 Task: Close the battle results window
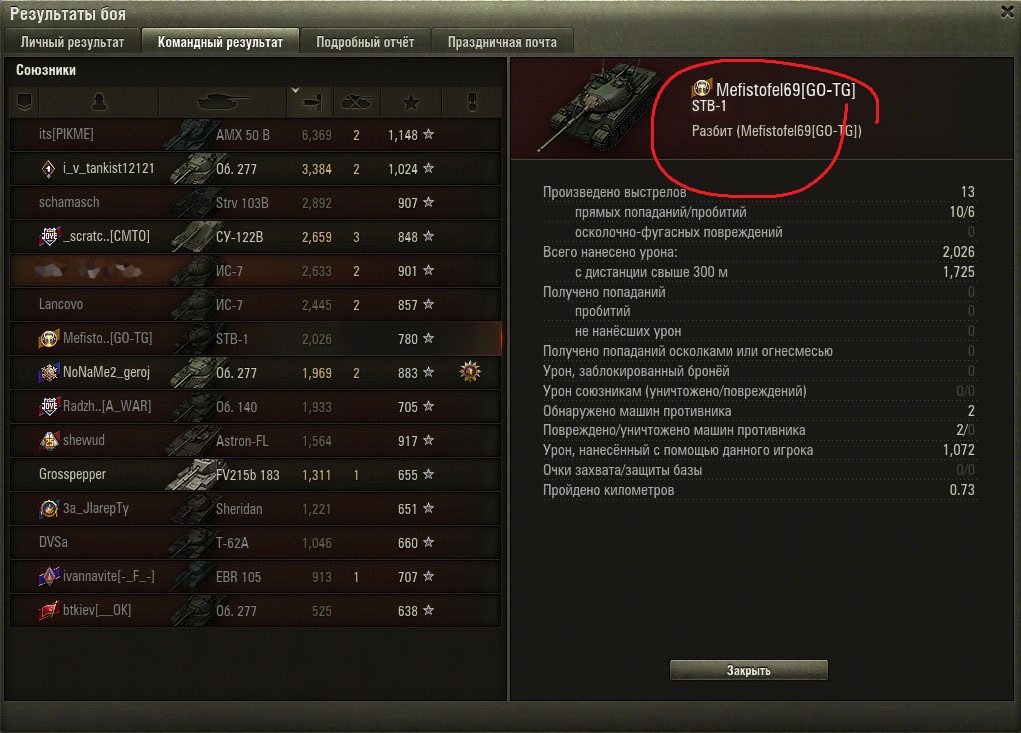pyautogui.click(x=1007, y=12)
